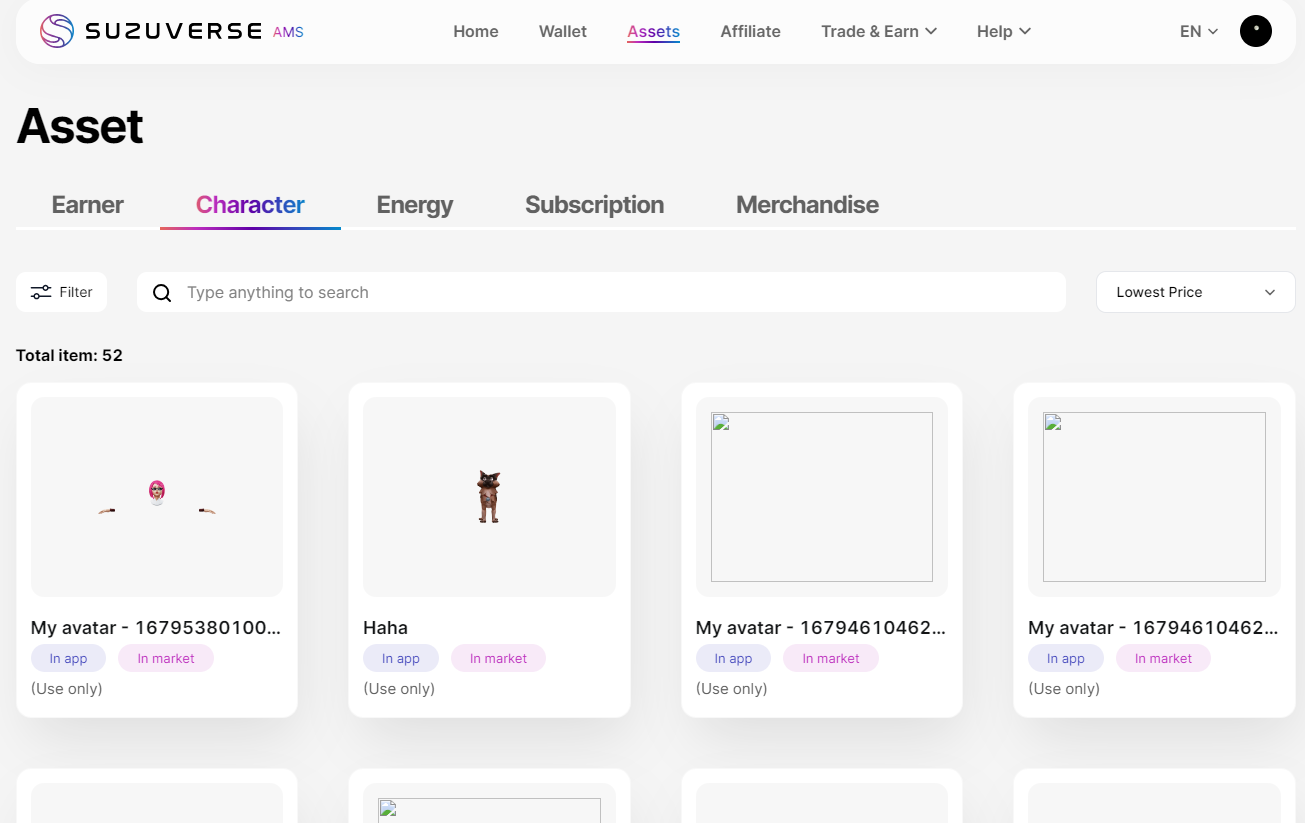Screen dimensions: 1305x823
Task: Click the search magnifier icon
Action: 161,292
